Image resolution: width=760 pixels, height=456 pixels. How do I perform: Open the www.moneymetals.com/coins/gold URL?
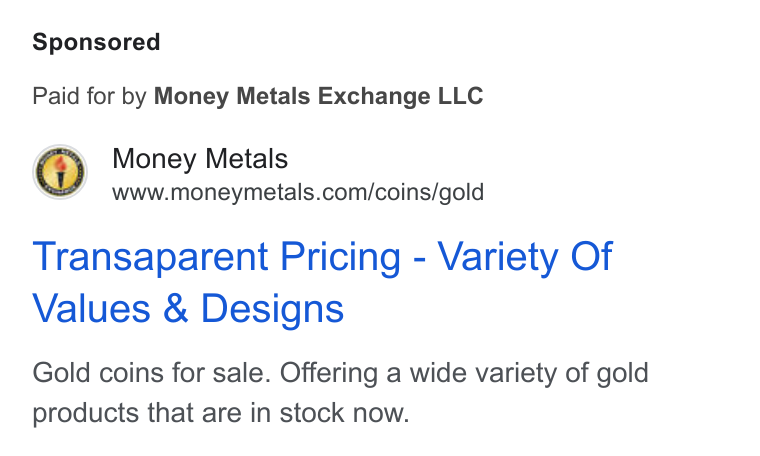click(x=298, y=192)
